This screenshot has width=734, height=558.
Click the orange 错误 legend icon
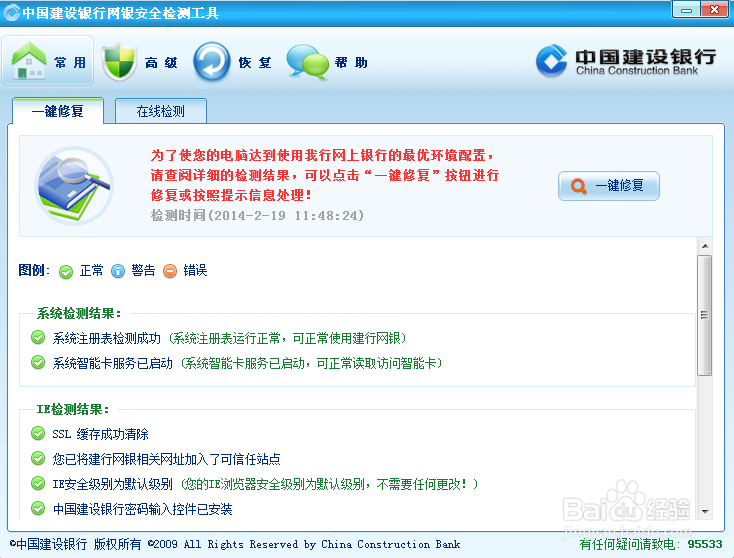[x=170, y=271]
